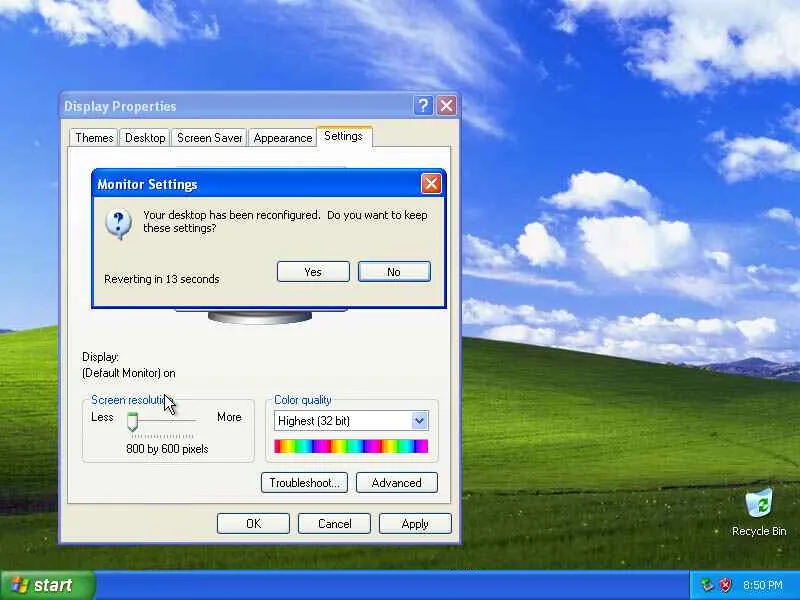This screenshot has width=800, height=600.
Task: Switch to the Desktop tab
Action: click(145, 138)
